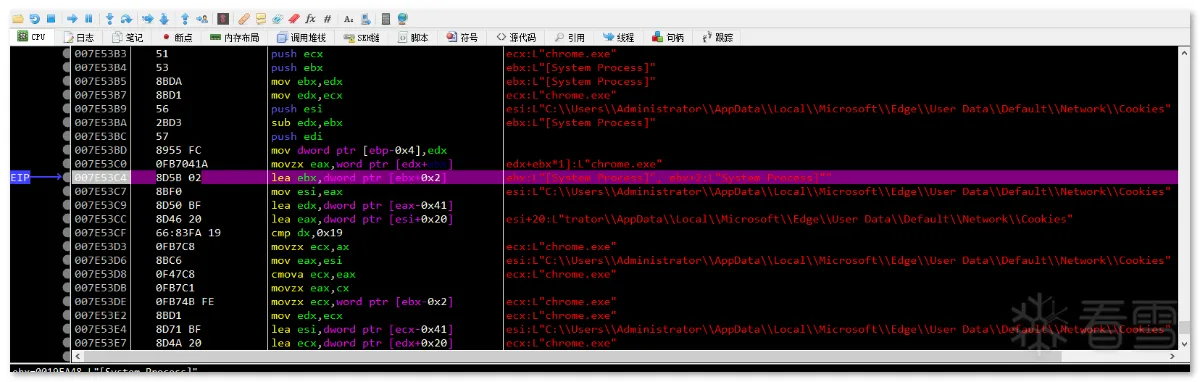Open the 引用 (References) tab
The width and height of the screenshot is (1200, 382).
pos(569,37)
